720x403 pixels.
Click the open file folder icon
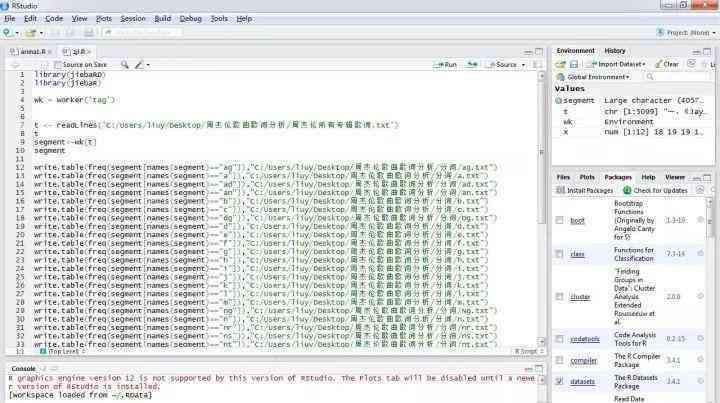[x=31, y=33]
